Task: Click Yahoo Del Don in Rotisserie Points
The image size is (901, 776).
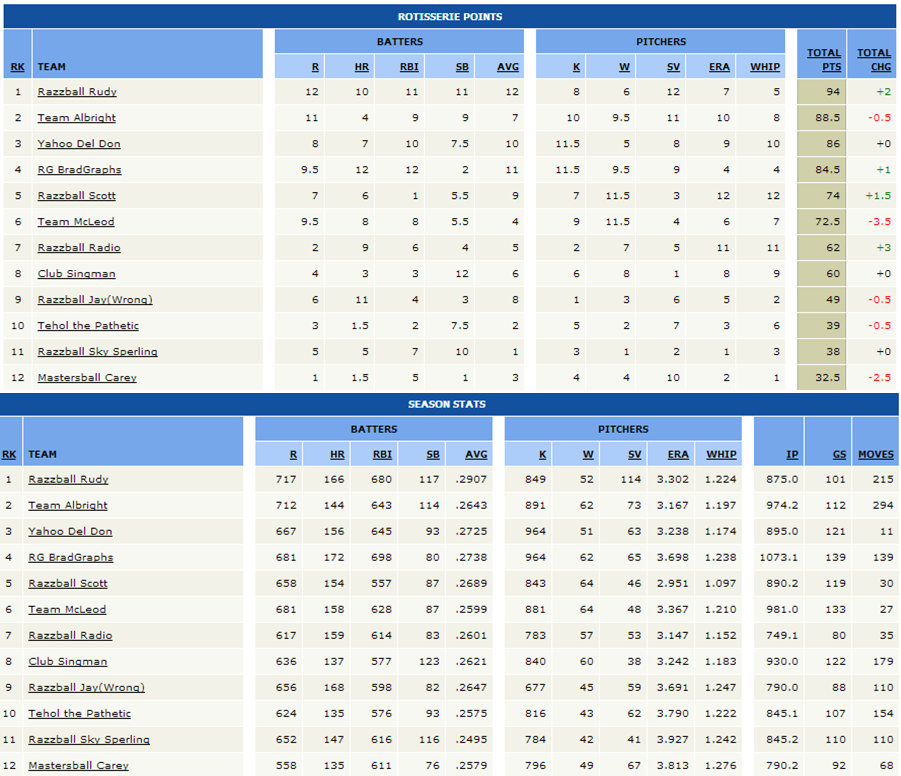Action: coord(79,144)
